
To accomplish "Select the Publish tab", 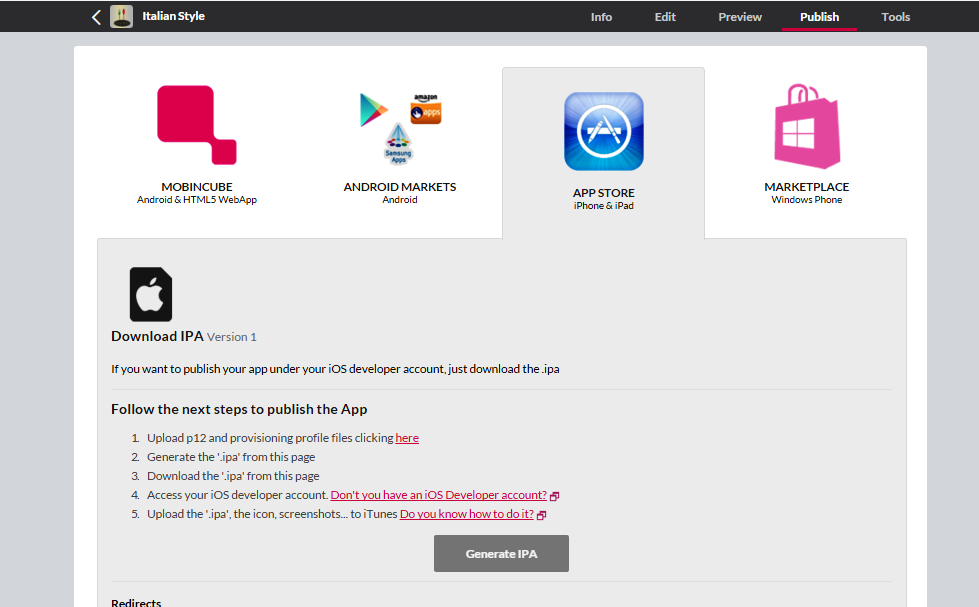I will pos(819,17).
